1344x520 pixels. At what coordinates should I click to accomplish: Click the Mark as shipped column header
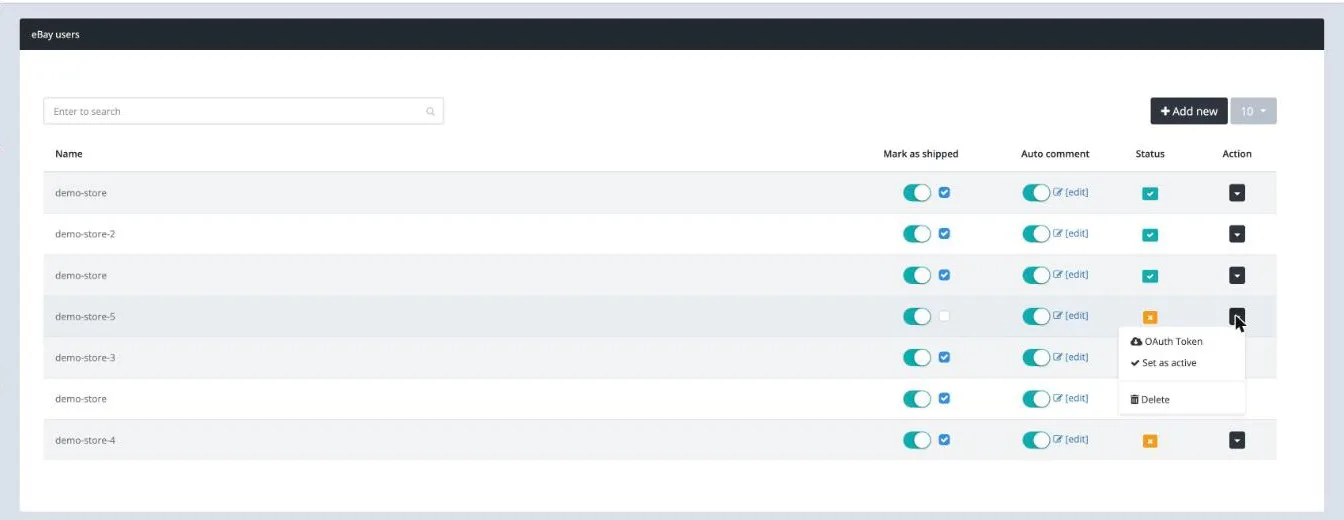[921, 154]
